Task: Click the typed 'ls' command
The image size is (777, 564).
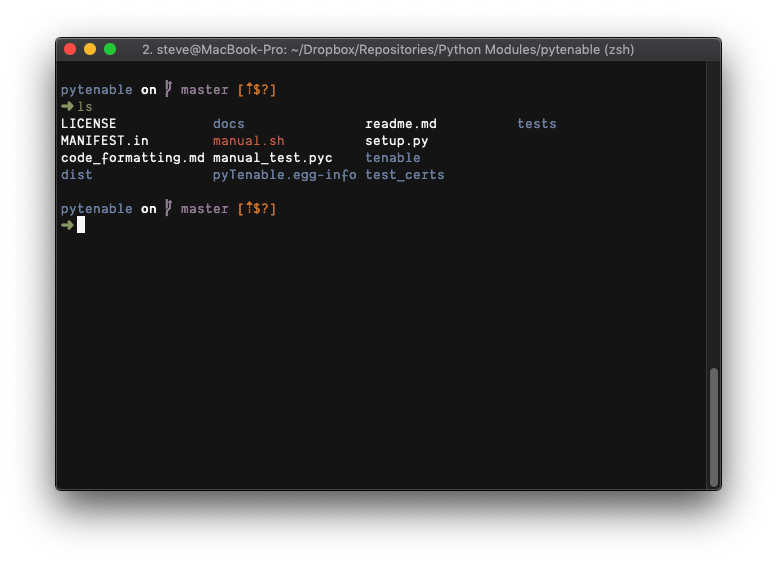Action: coord(85,107)
